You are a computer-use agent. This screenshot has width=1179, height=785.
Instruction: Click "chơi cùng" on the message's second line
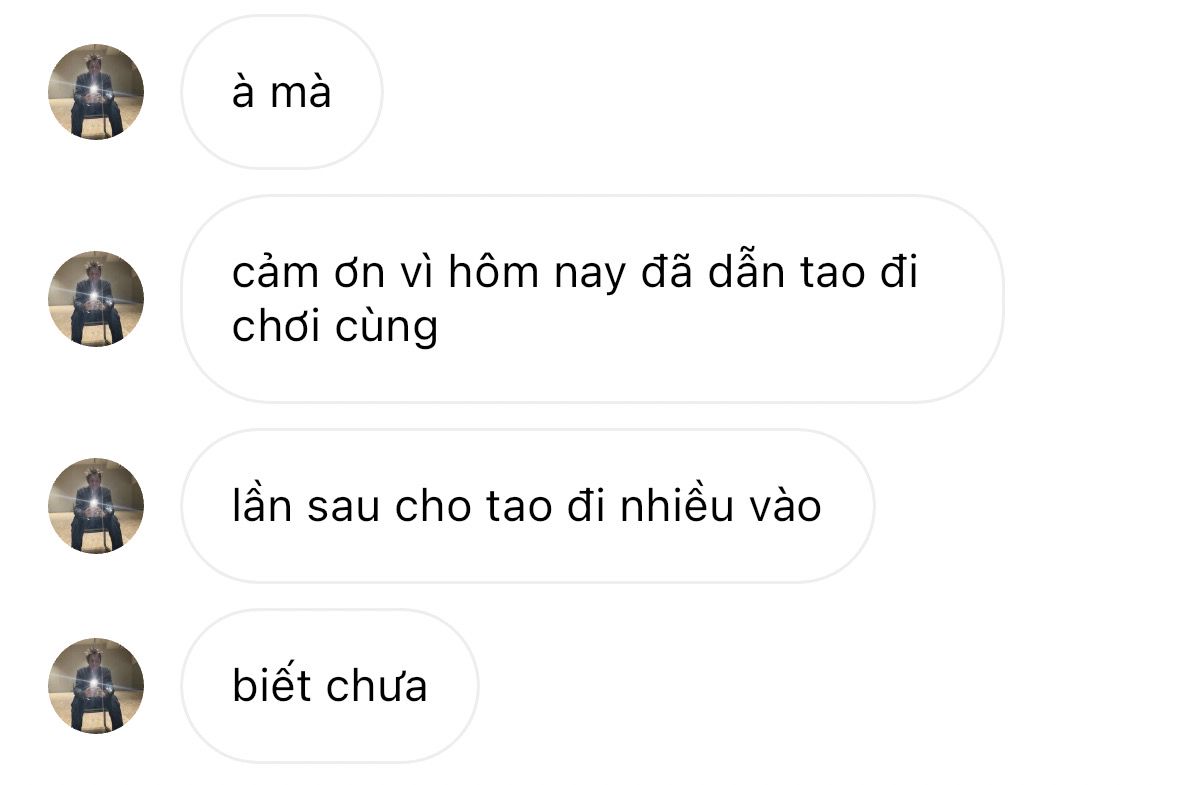tap(335, 327)
